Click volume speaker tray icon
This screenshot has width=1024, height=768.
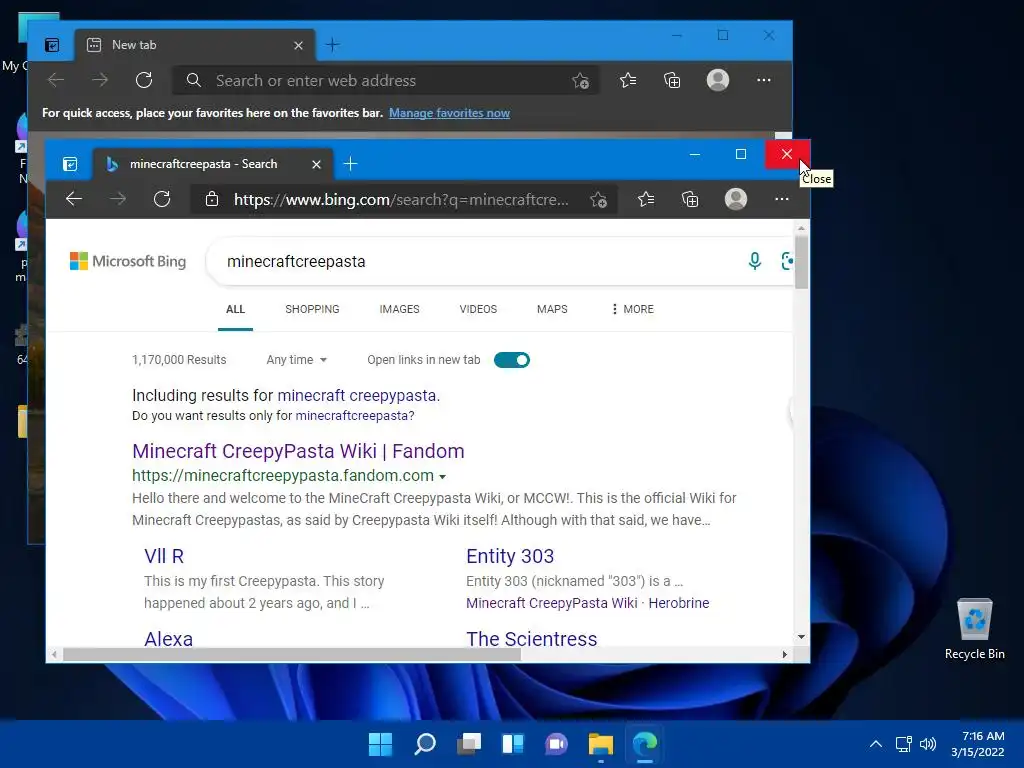[927, 744]
